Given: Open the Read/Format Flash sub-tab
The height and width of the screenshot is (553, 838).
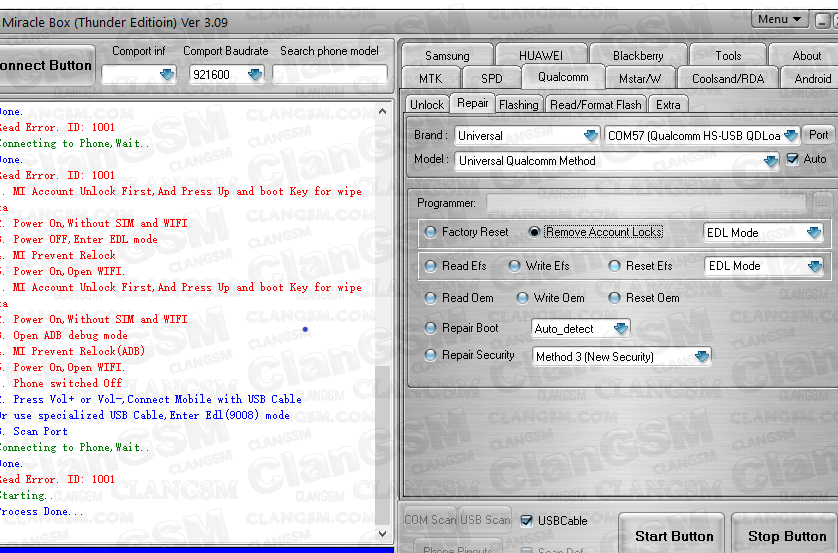Looking at the screenshot, I should click(x=595, y=104).
